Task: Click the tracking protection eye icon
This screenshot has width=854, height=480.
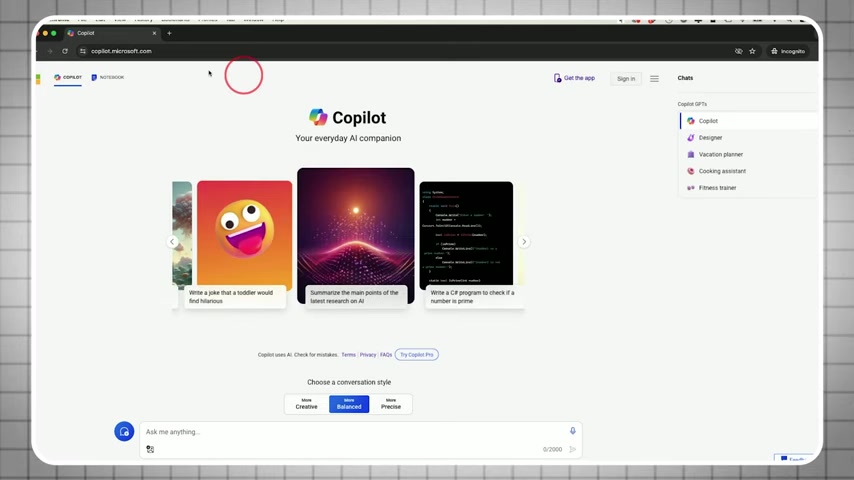Action: (x=739, y=51)
